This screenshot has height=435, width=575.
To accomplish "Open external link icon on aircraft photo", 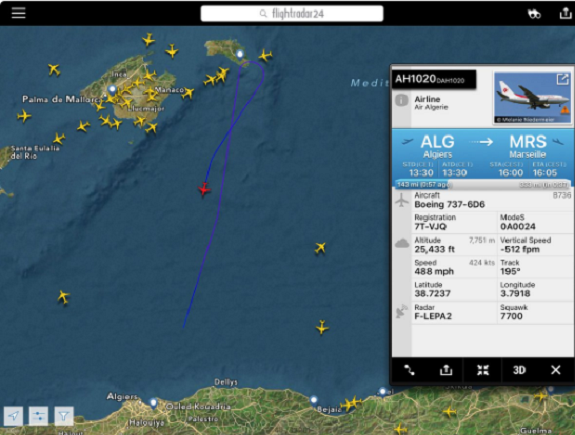I will coord(563,79).
